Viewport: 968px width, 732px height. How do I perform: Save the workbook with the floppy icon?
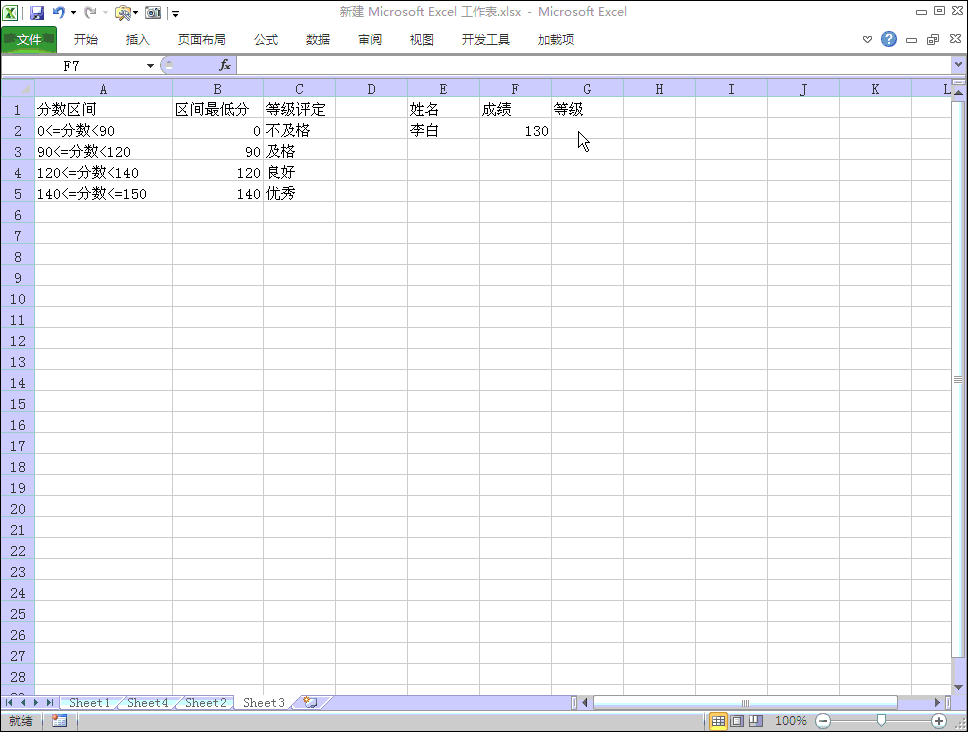[x=37, y=12]
